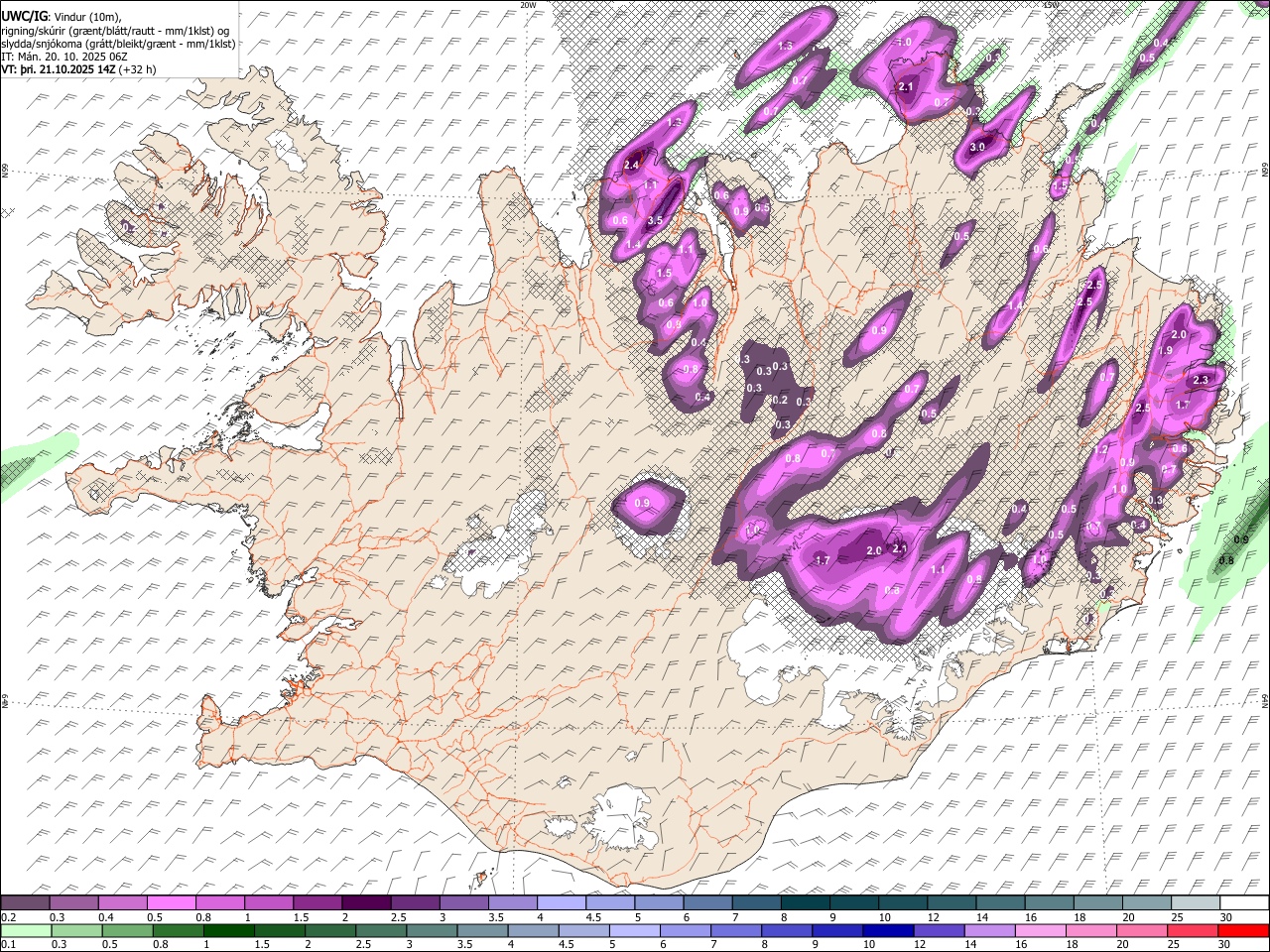Screen dimensions: 1270x952
Task: Click the upper legend swatch starting at 14
Action: (x=1000, y=902)
